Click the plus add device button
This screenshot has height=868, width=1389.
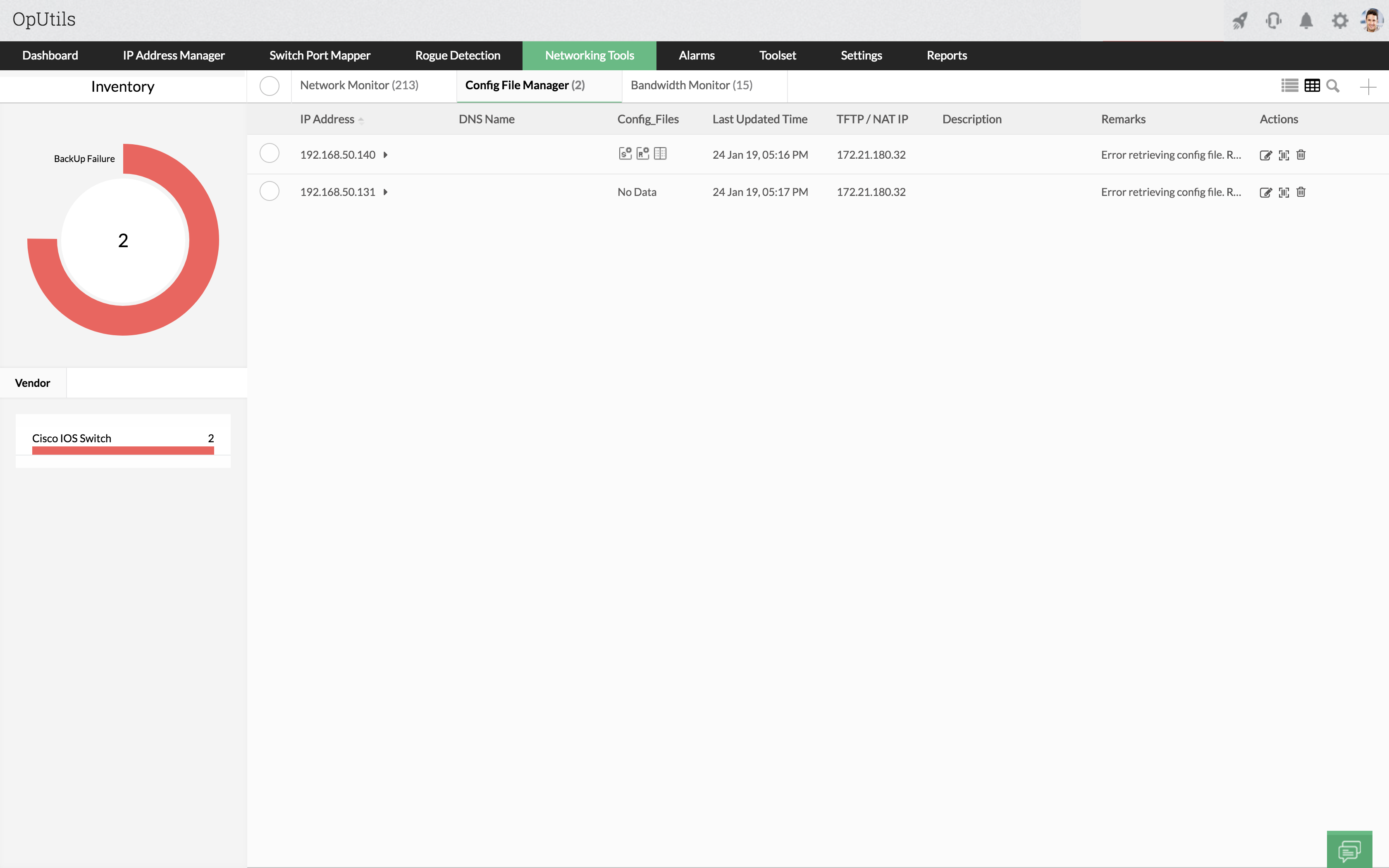1368,87
